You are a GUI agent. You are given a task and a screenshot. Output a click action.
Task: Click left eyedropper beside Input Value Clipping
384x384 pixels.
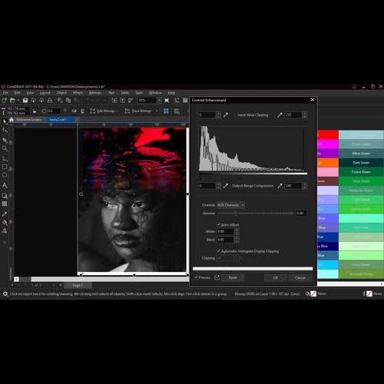point(226,115)
